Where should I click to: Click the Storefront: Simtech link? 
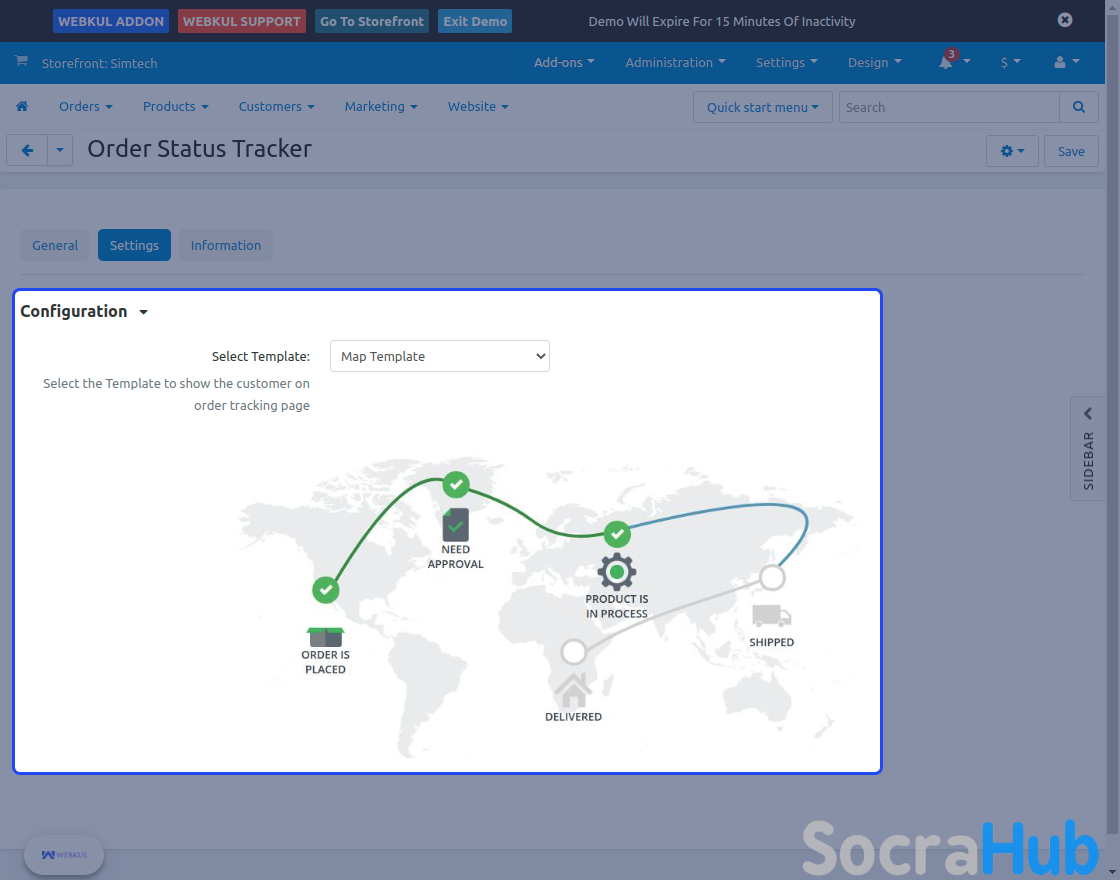(99, 63)
